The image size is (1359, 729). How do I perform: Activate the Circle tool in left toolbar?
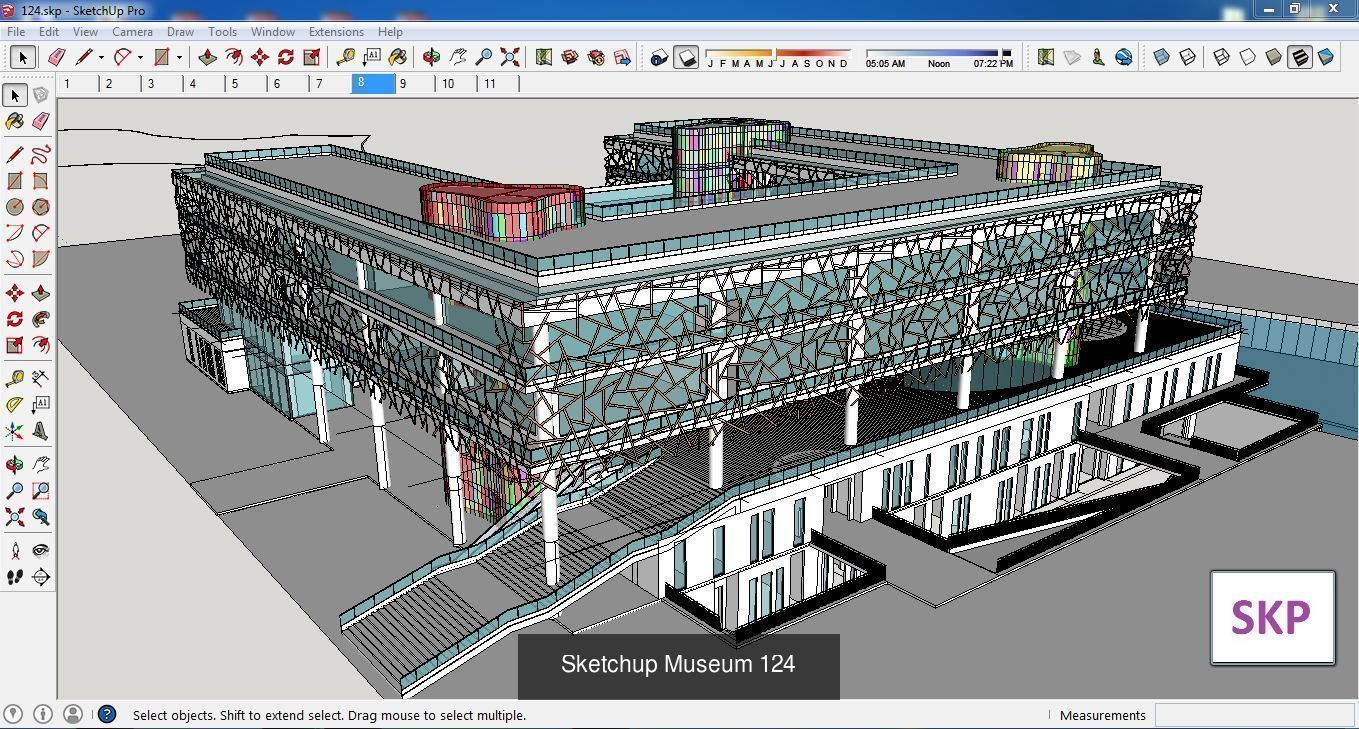coord(15,207)
